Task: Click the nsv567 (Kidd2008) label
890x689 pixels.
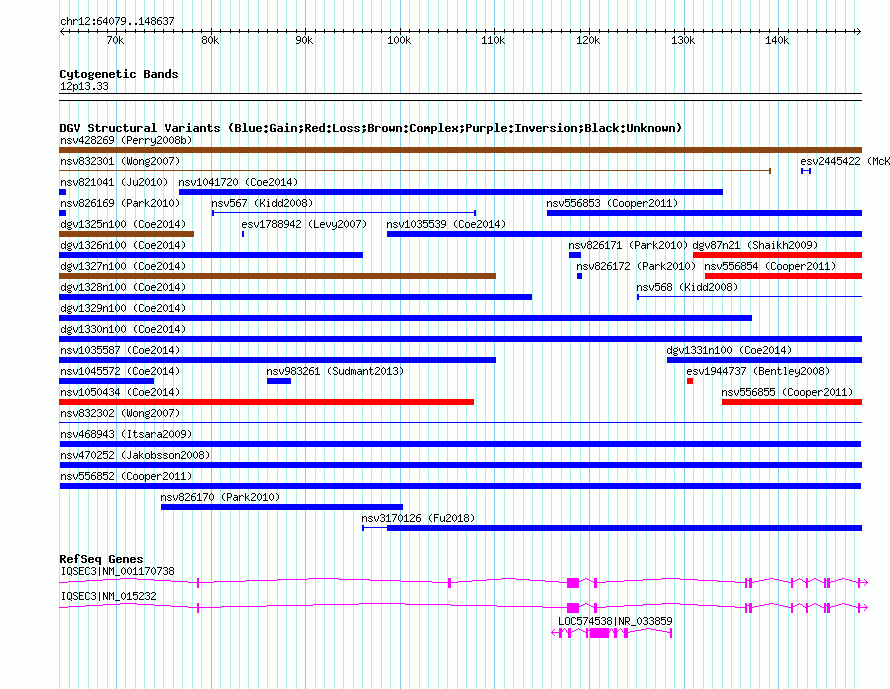Action: pos(262,203)
